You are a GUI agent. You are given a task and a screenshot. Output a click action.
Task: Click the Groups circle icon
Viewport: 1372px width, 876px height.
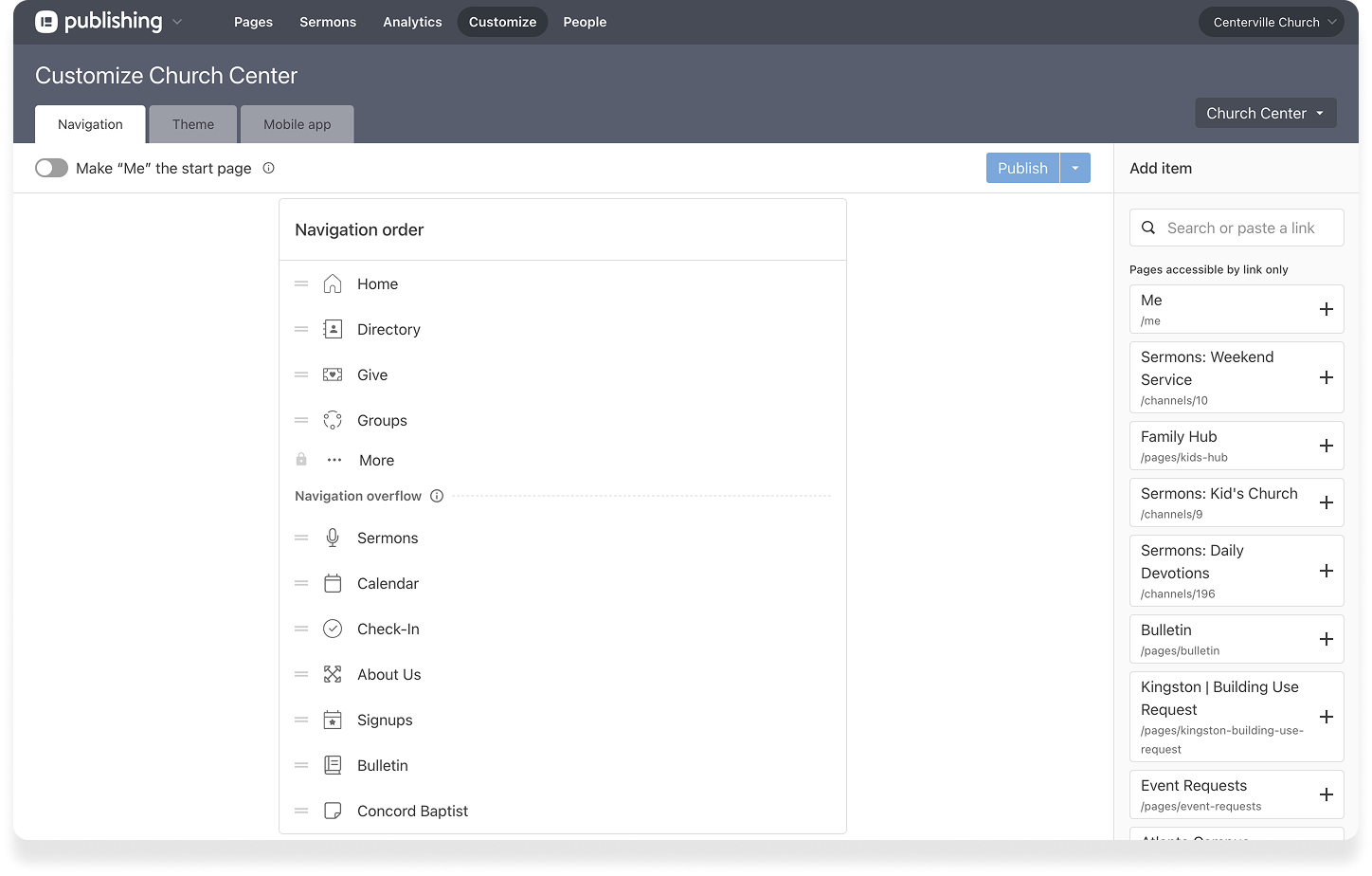(332, 421)
